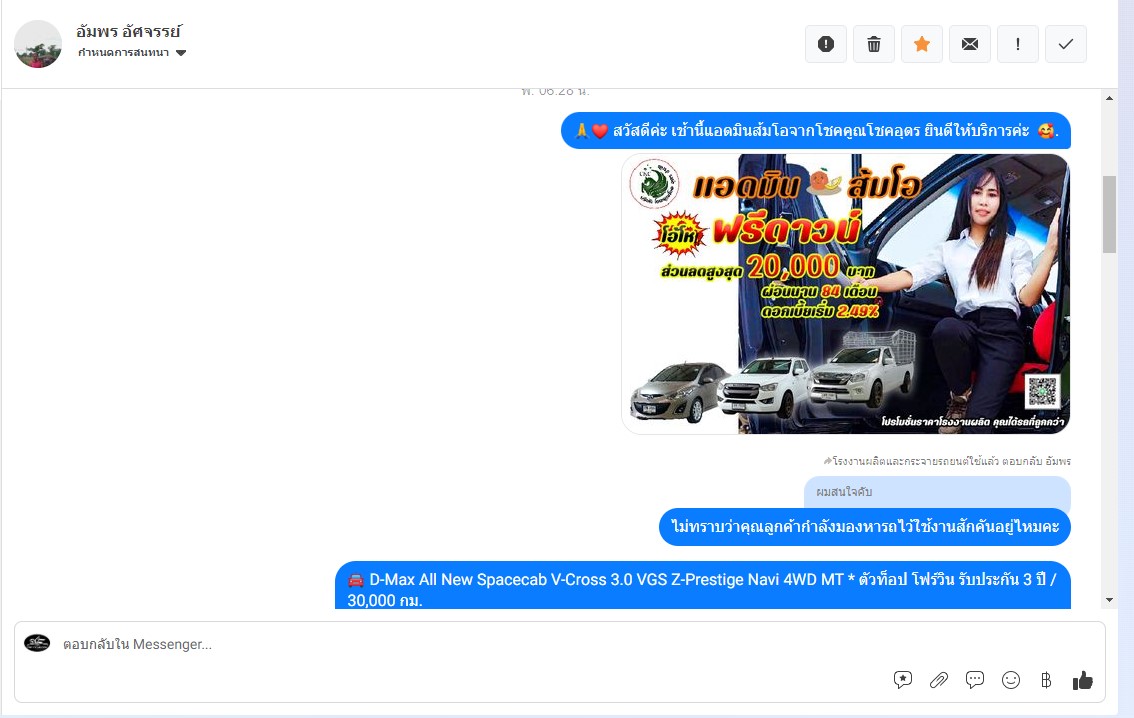Click the Baht payment request icon
Viewport: 1134px width, 718px height.
1046,680
